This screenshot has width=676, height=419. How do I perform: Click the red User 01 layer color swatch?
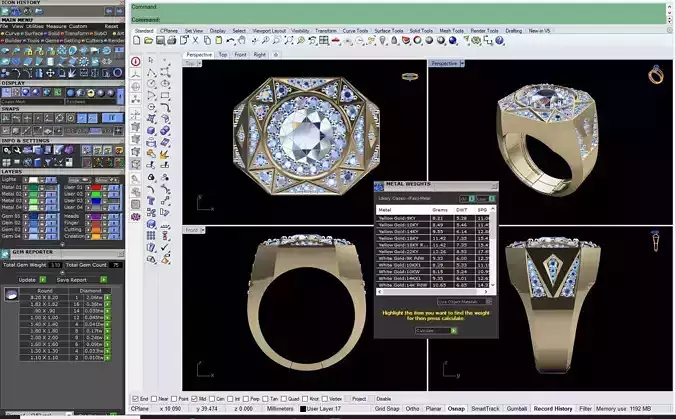tap(96, 188)
